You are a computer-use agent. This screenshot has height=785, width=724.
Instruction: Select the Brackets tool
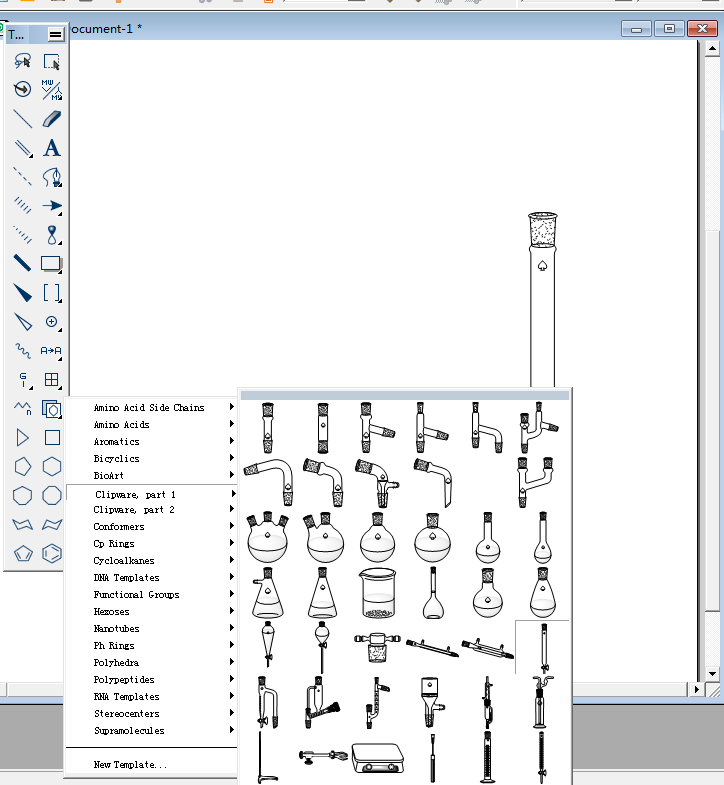click(52, 292)
